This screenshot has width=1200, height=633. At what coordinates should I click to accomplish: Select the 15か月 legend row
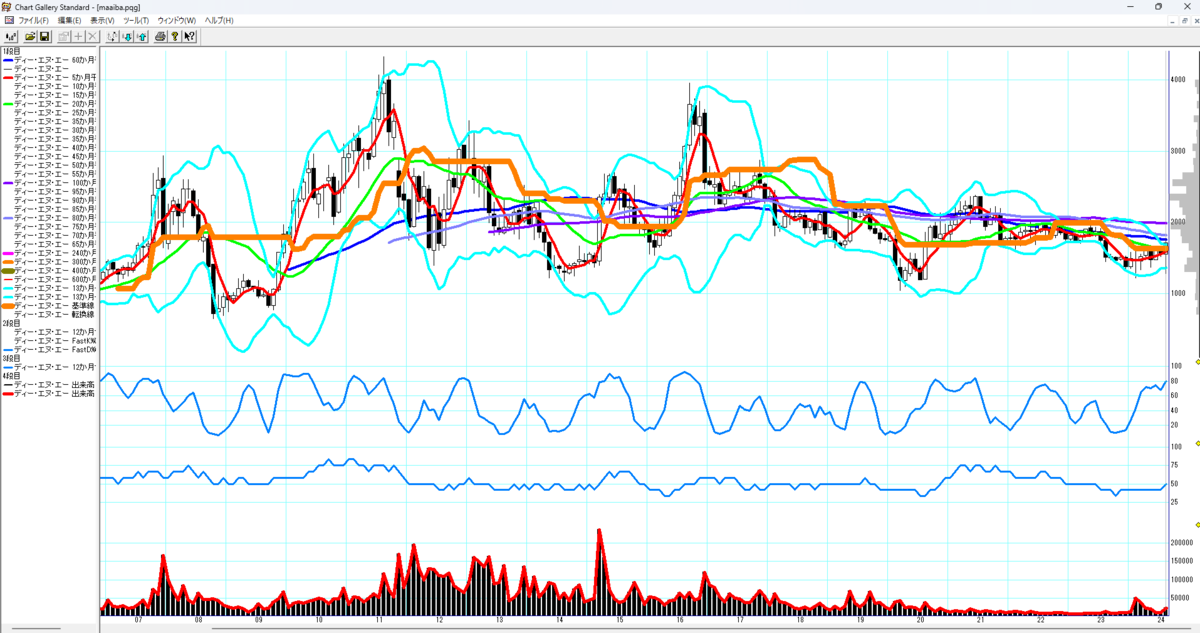click(55, 96)
